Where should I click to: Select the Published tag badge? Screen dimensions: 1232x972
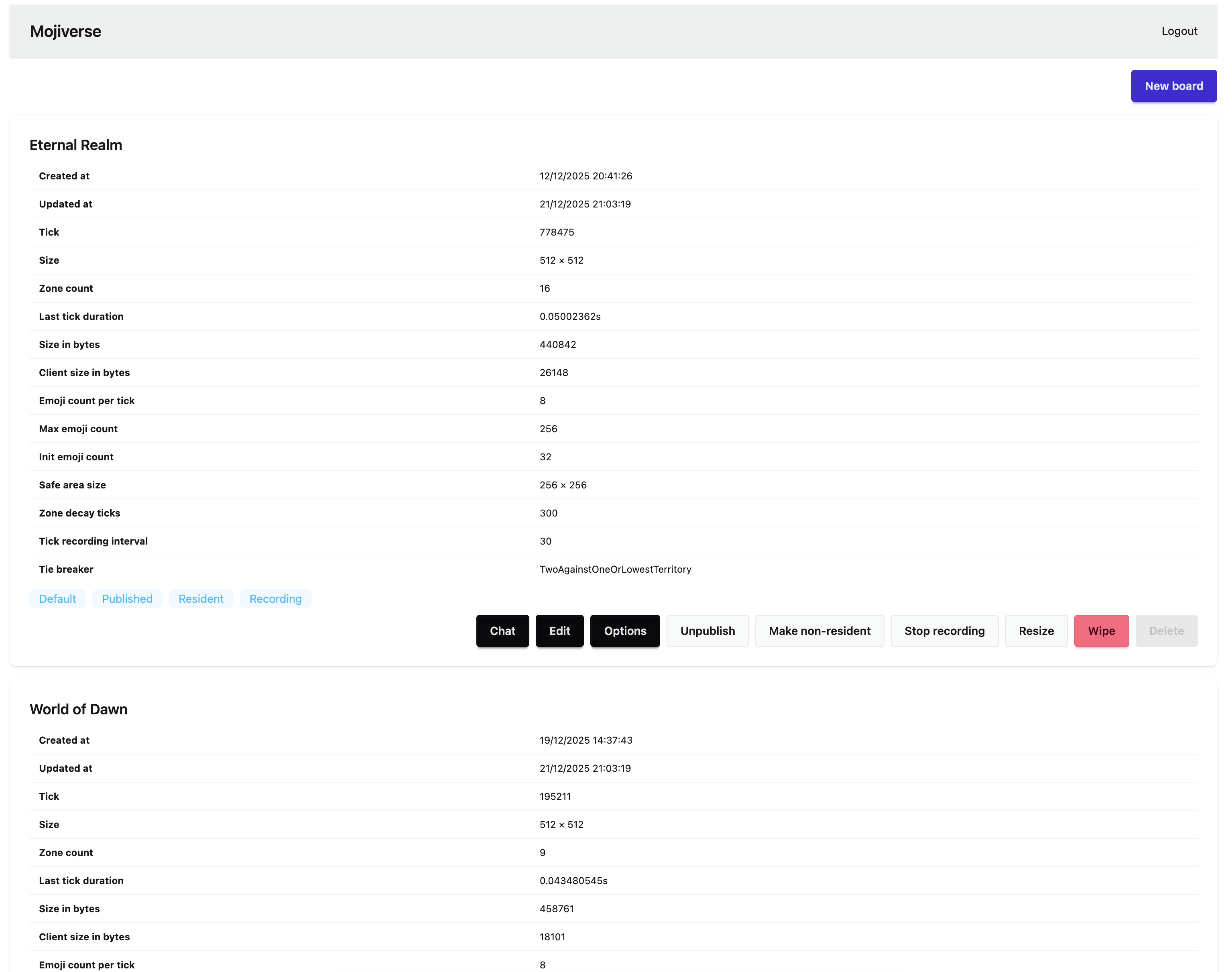pyautogui.click(x=127, y=599)
